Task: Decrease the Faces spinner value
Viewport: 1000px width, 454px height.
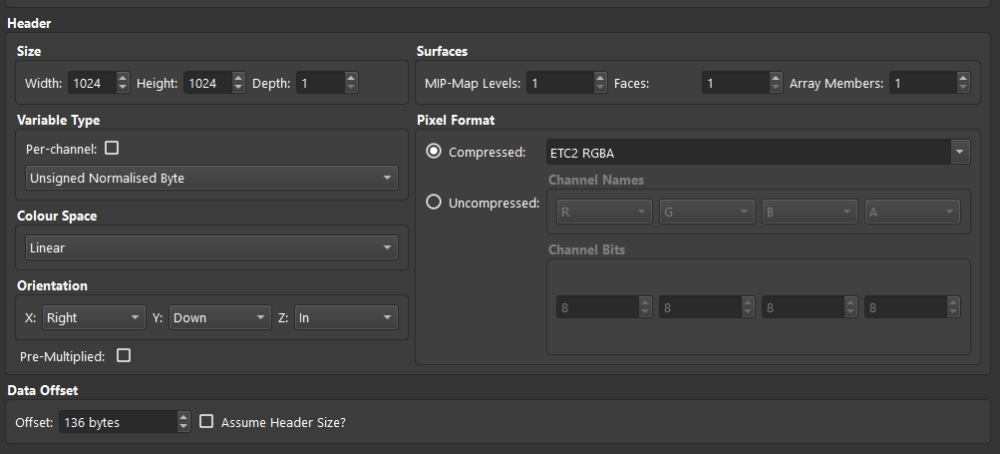Action: point(776,89)
